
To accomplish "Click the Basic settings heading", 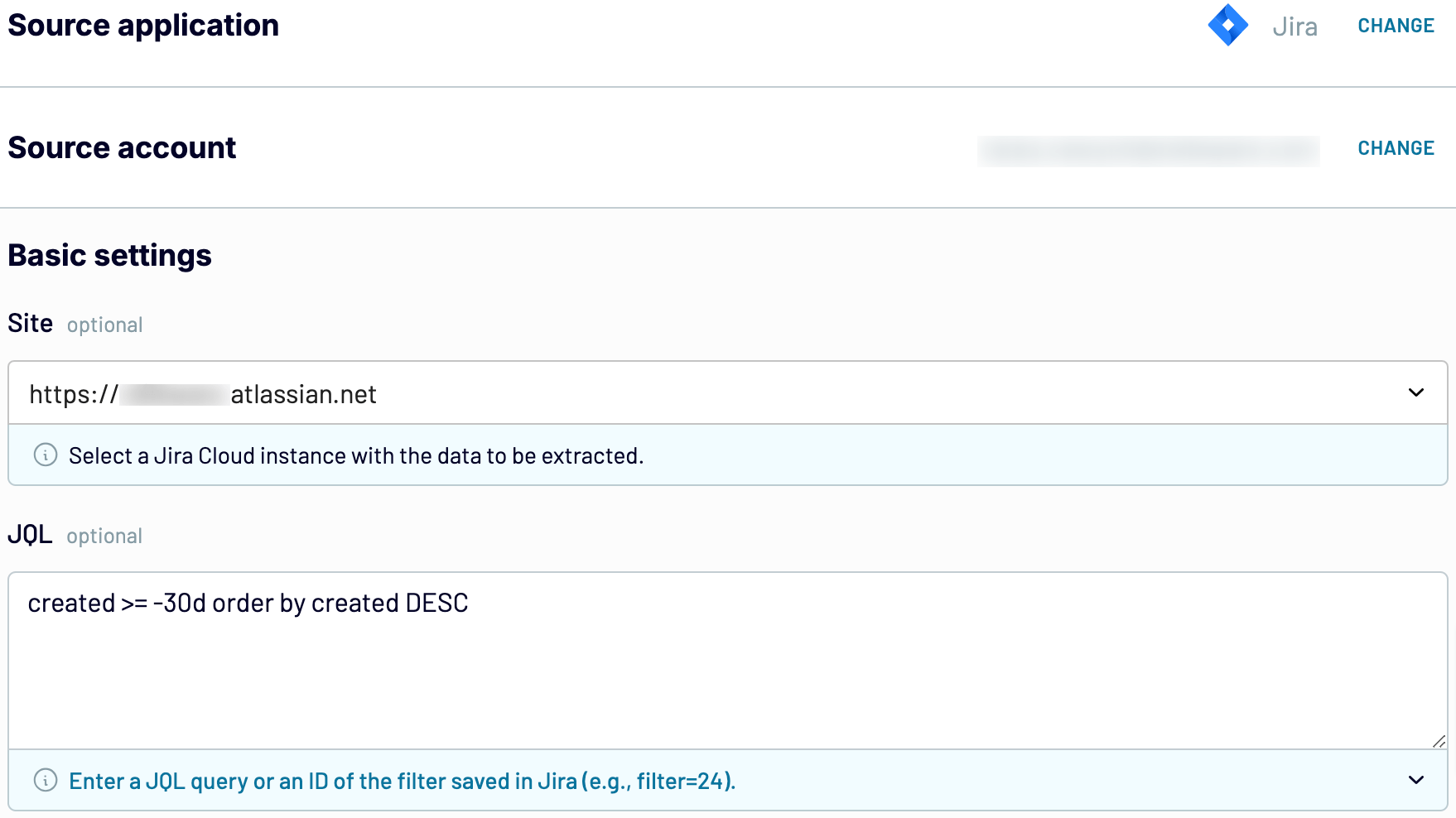I will [x=110, y=255].
